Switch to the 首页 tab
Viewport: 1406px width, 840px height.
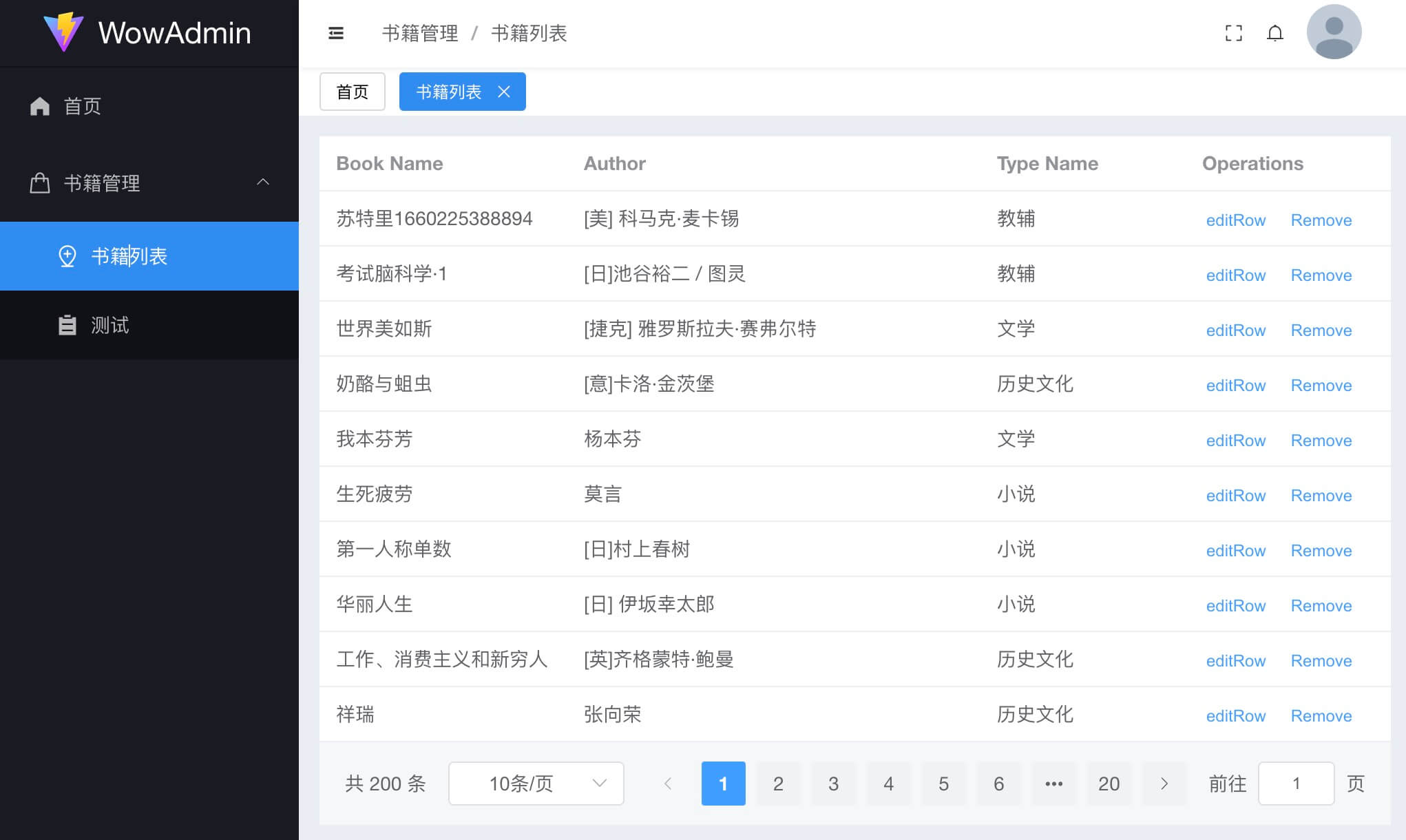click(352, 92)
